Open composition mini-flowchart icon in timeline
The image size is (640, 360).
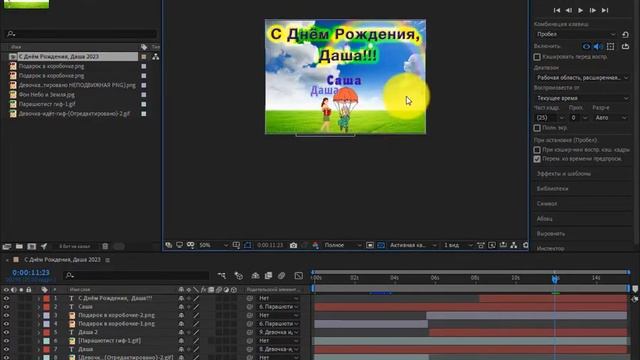(222, 276)
